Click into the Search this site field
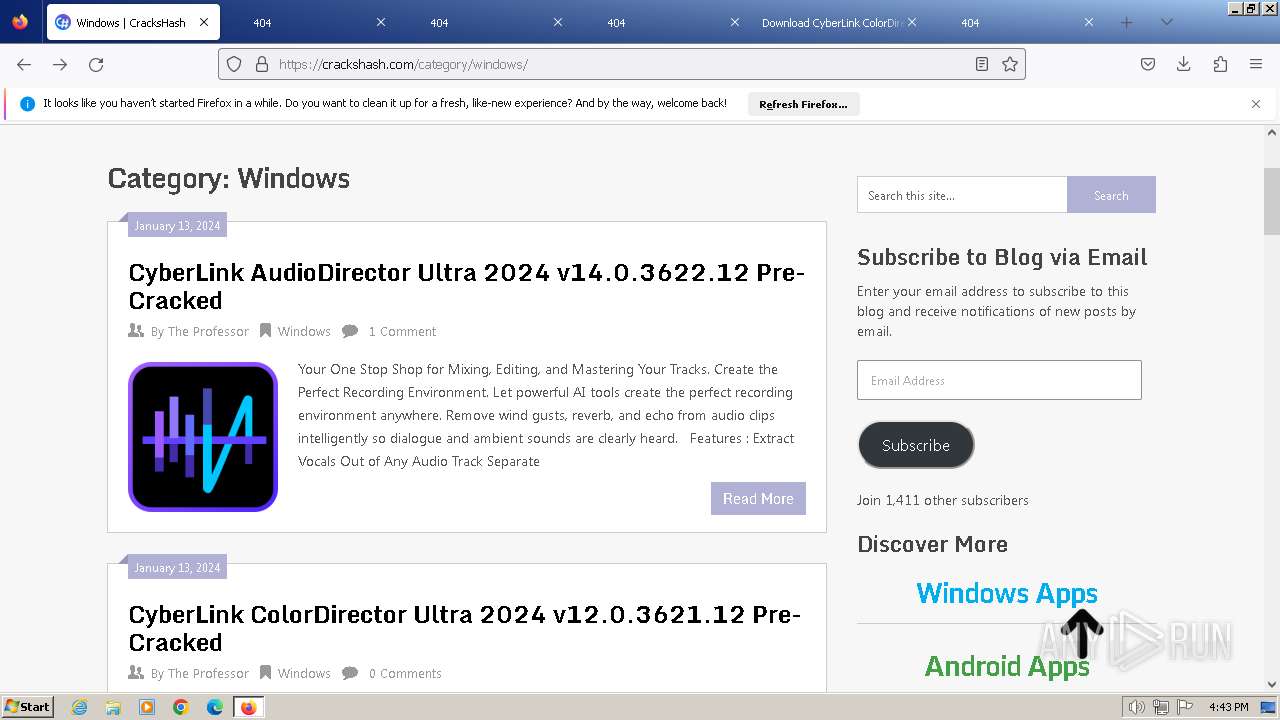This screenshot has height=720, width=1280. pos(962,195)
